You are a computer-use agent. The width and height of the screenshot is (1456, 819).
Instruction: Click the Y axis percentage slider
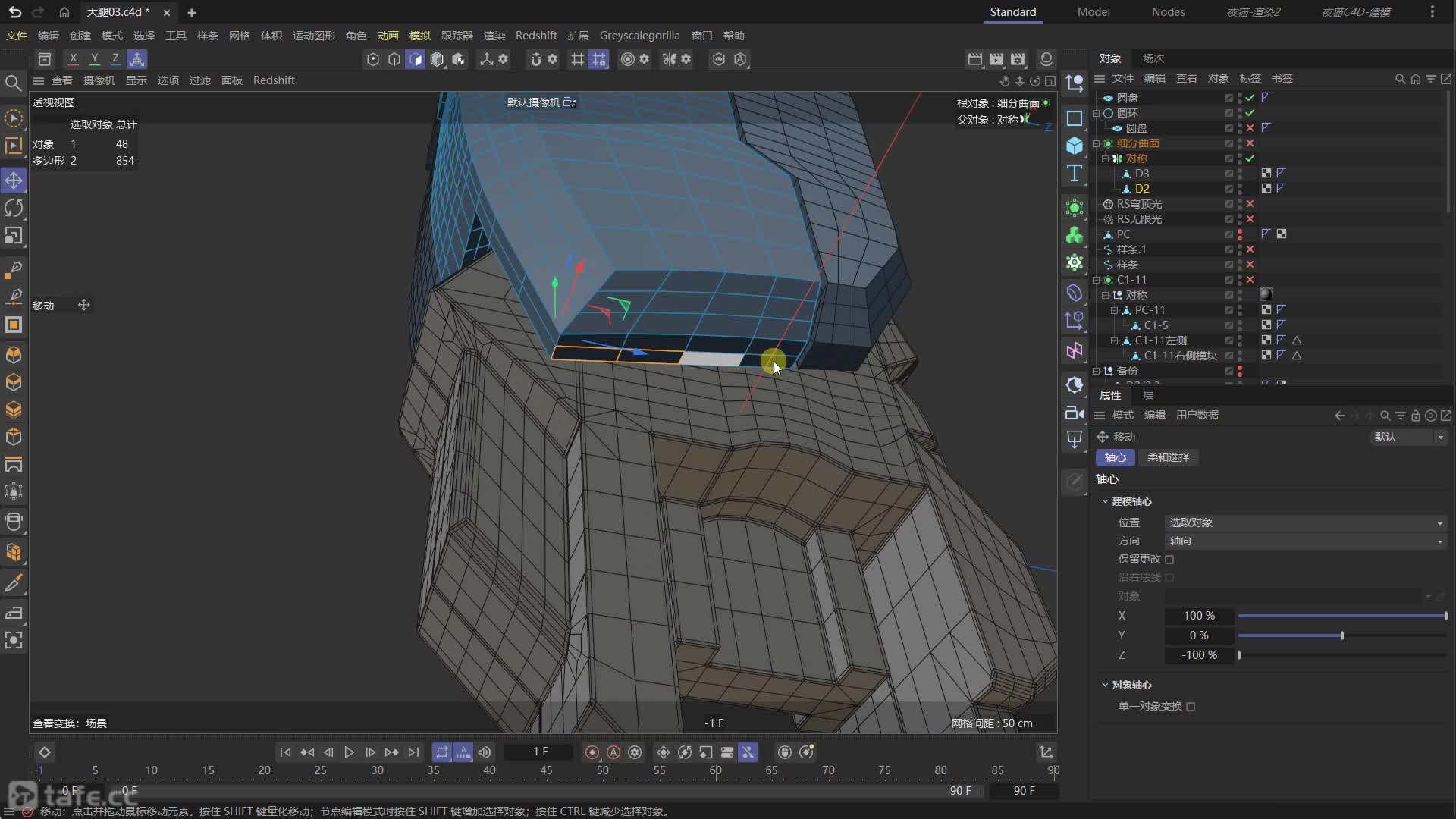[x=1341, y=635]
